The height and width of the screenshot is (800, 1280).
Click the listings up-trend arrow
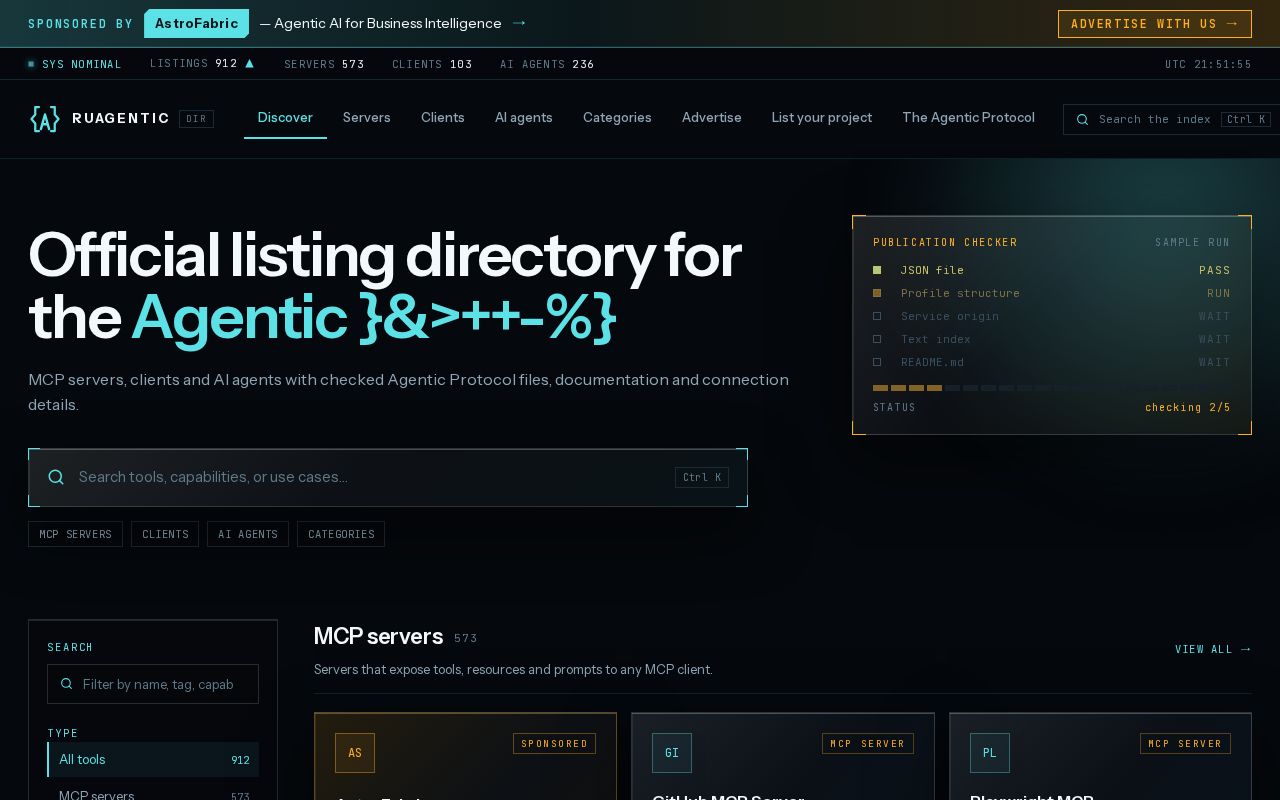pos(249,63)
